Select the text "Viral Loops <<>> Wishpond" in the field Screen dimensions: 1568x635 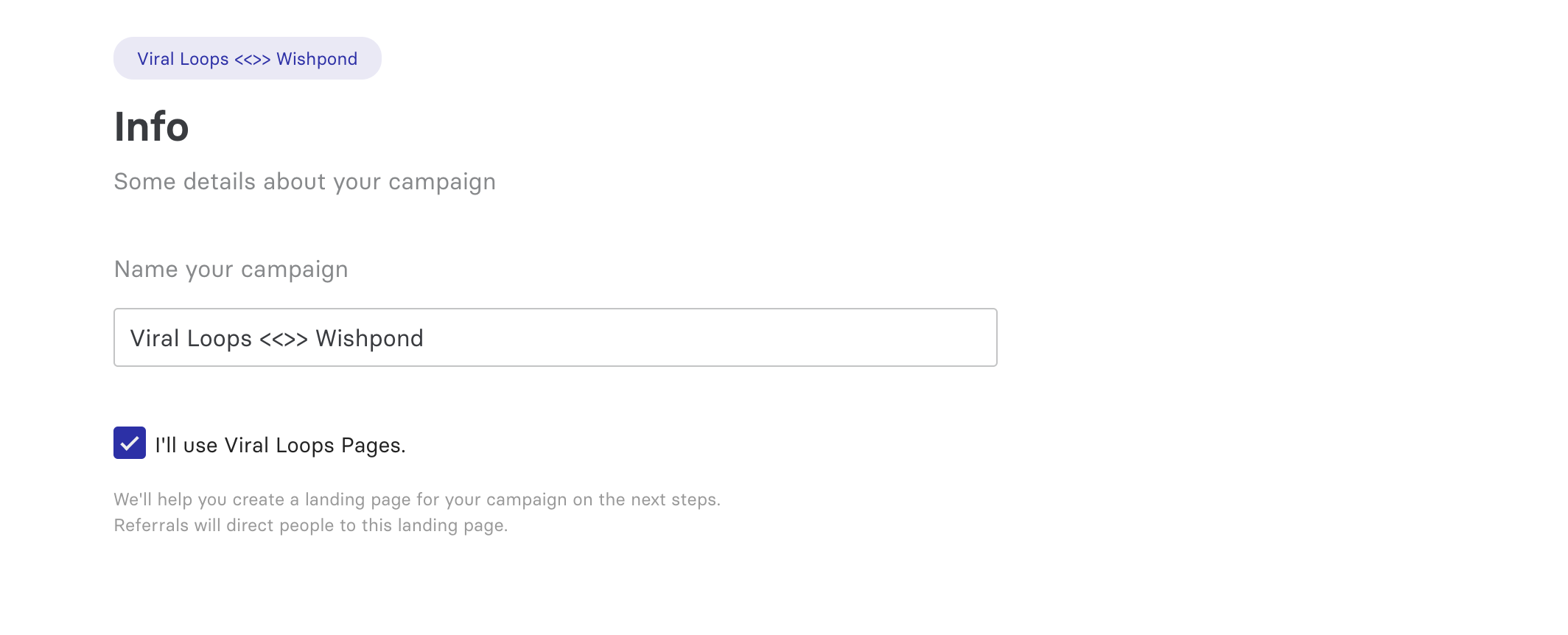click(x=277, y=337)
